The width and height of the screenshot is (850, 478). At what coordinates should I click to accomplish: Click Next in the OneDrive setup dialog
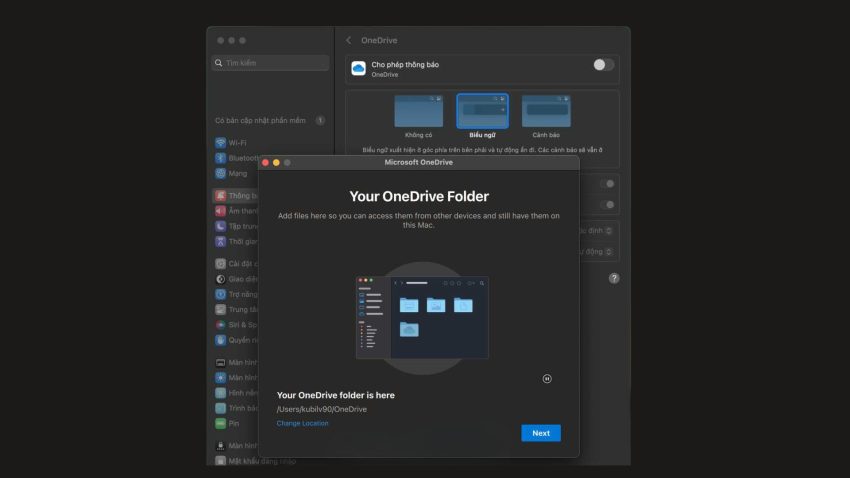click(540, 433)
